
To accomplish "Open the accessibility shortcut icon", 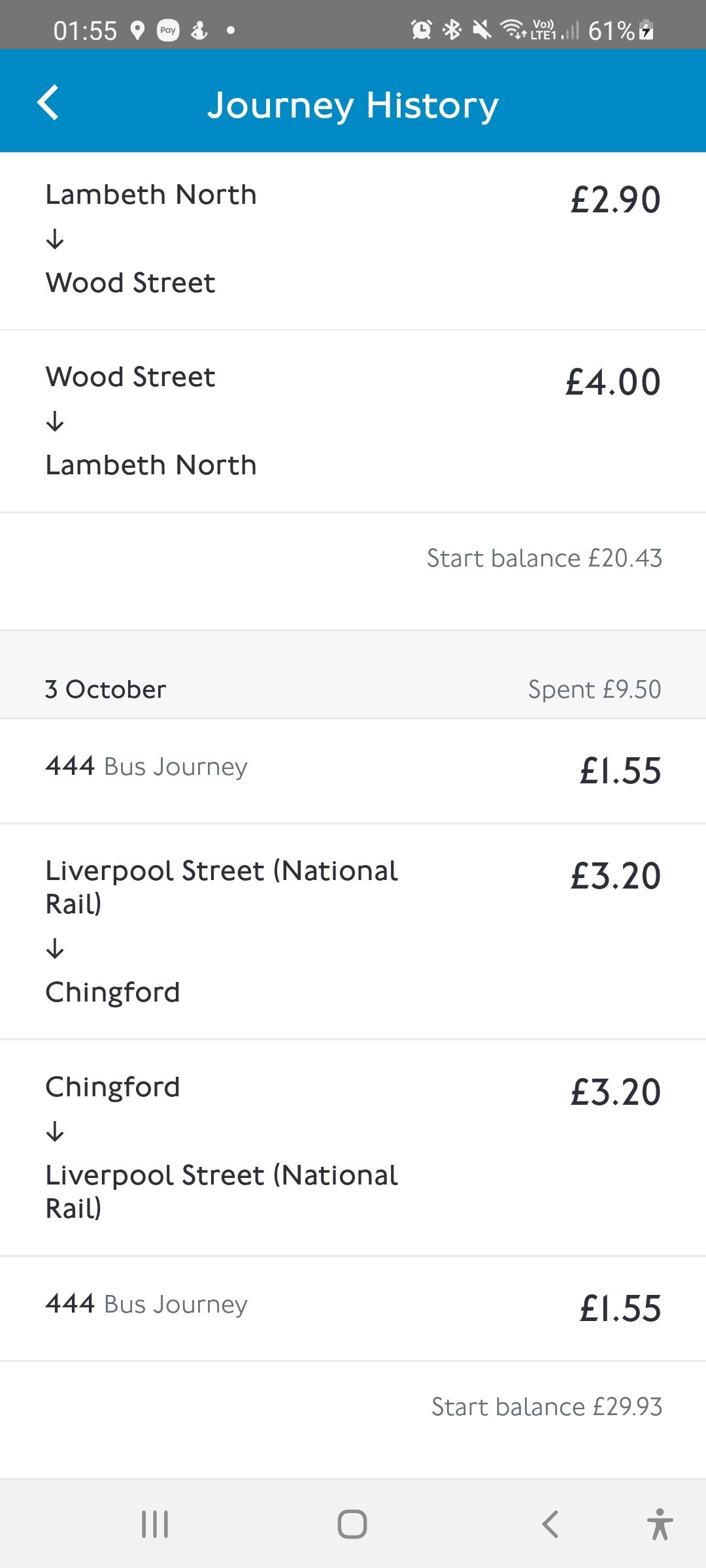I will [x=660, y=1524].
